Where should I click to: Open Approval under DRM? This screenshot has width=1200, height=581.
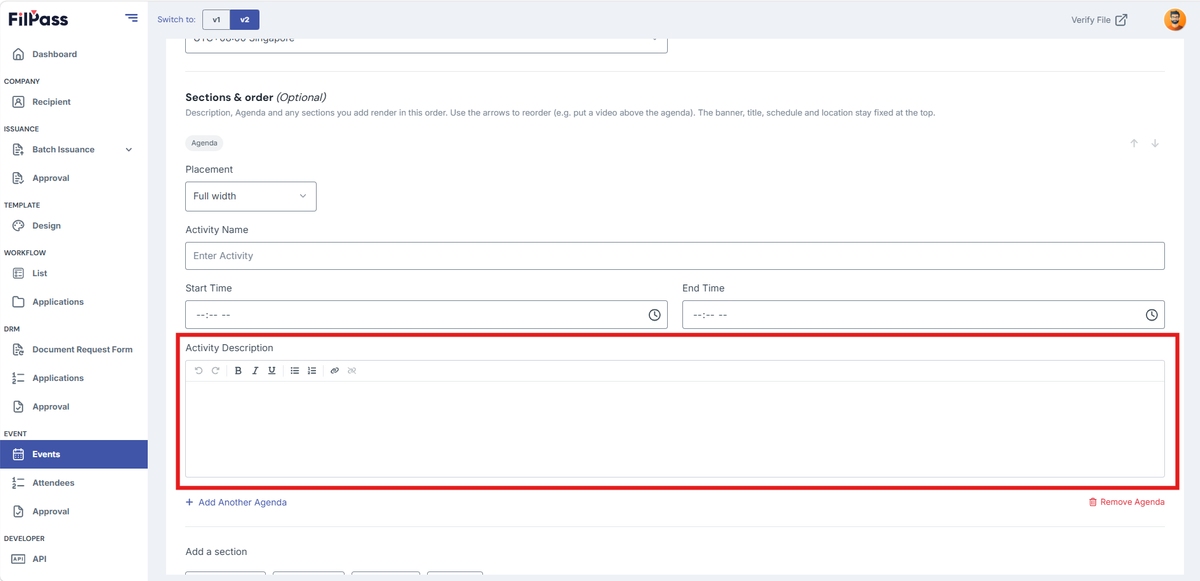coord(74,407)
